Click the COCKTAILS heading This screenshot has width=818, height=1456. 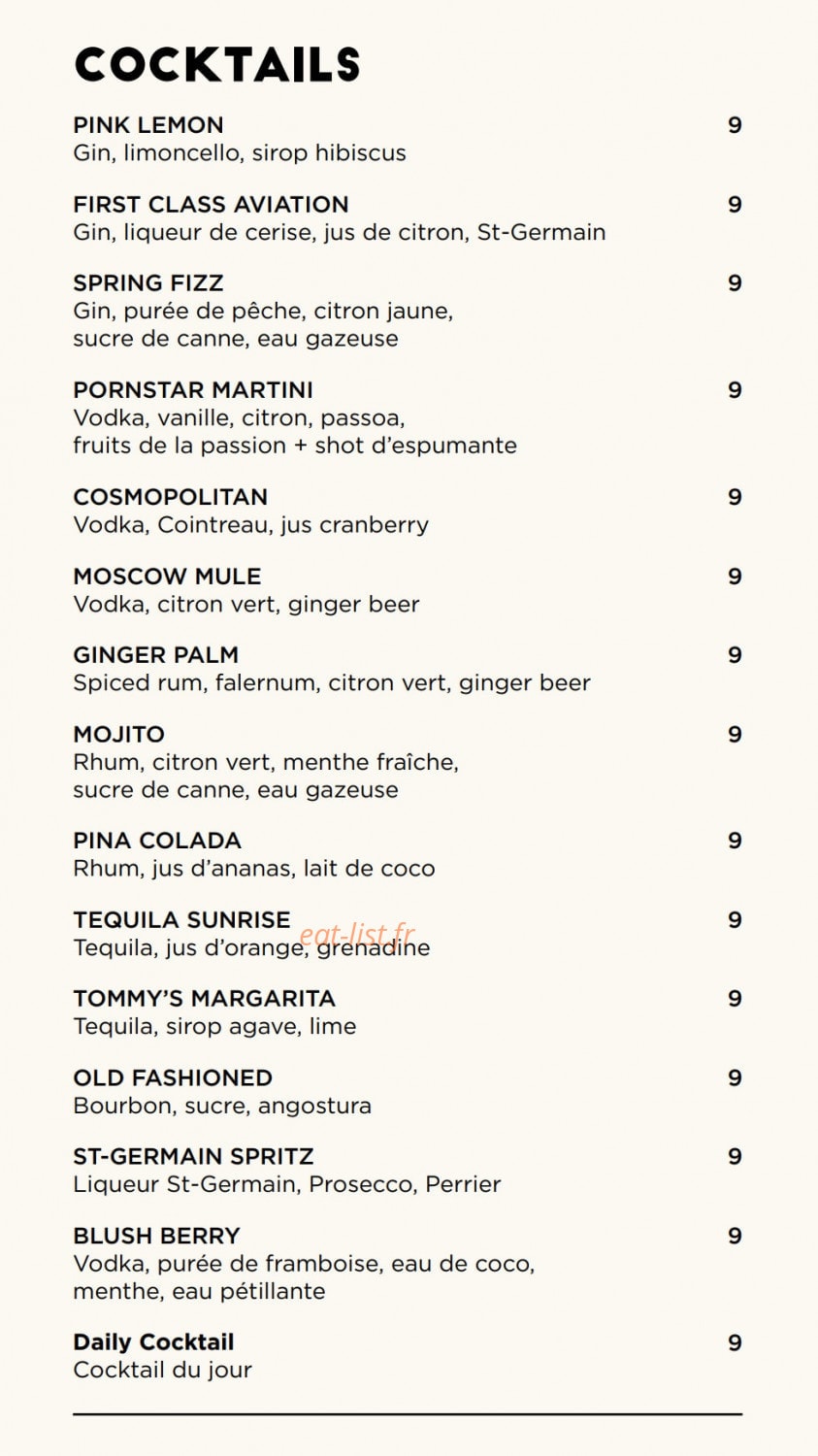216,65
